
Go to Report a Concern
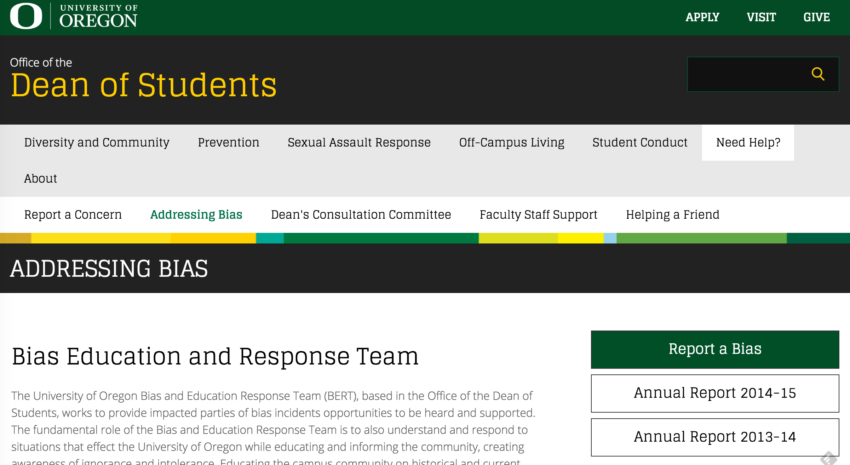click(x=73, y=215)
